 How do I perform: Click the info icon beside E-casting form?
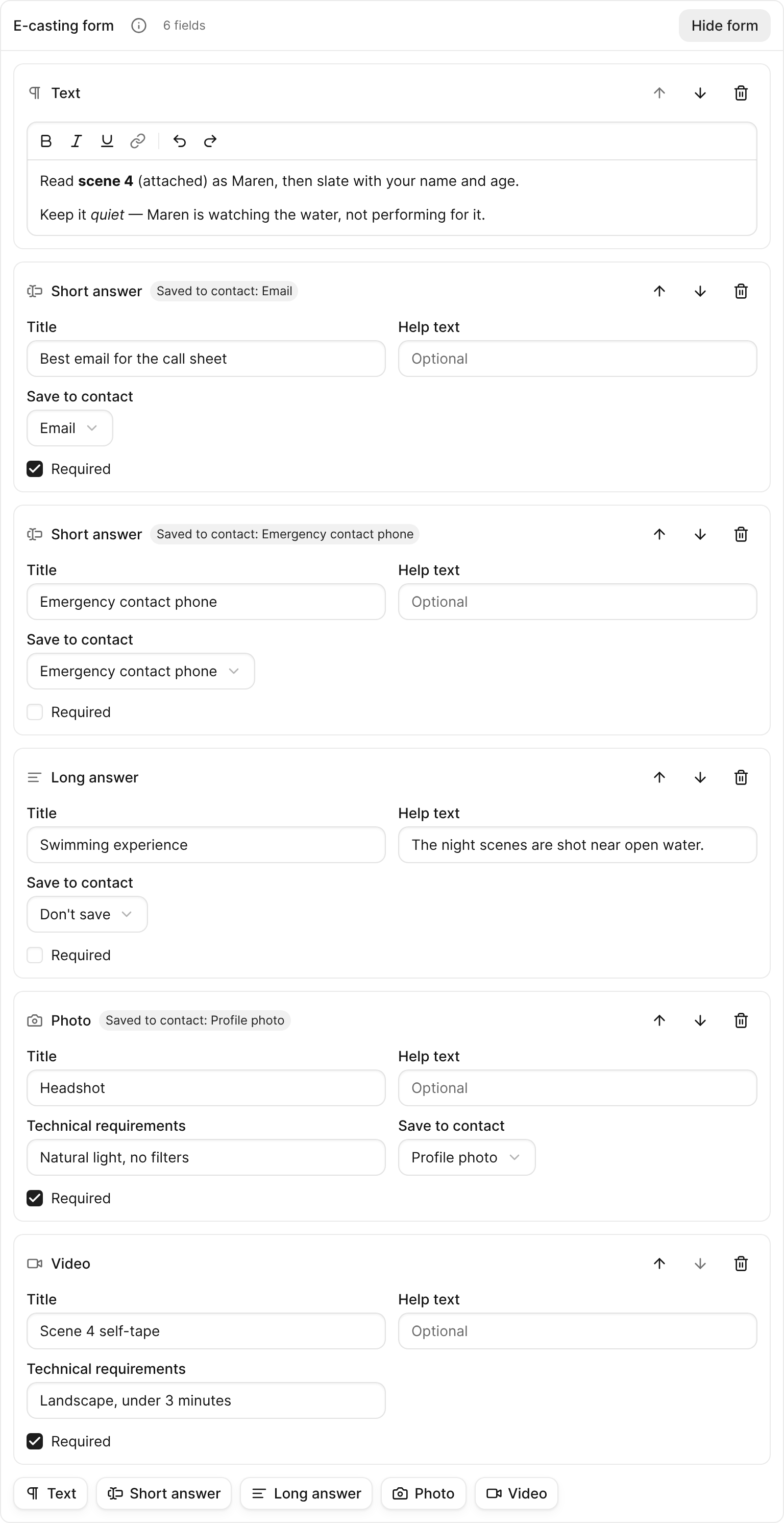pos(139,26)
